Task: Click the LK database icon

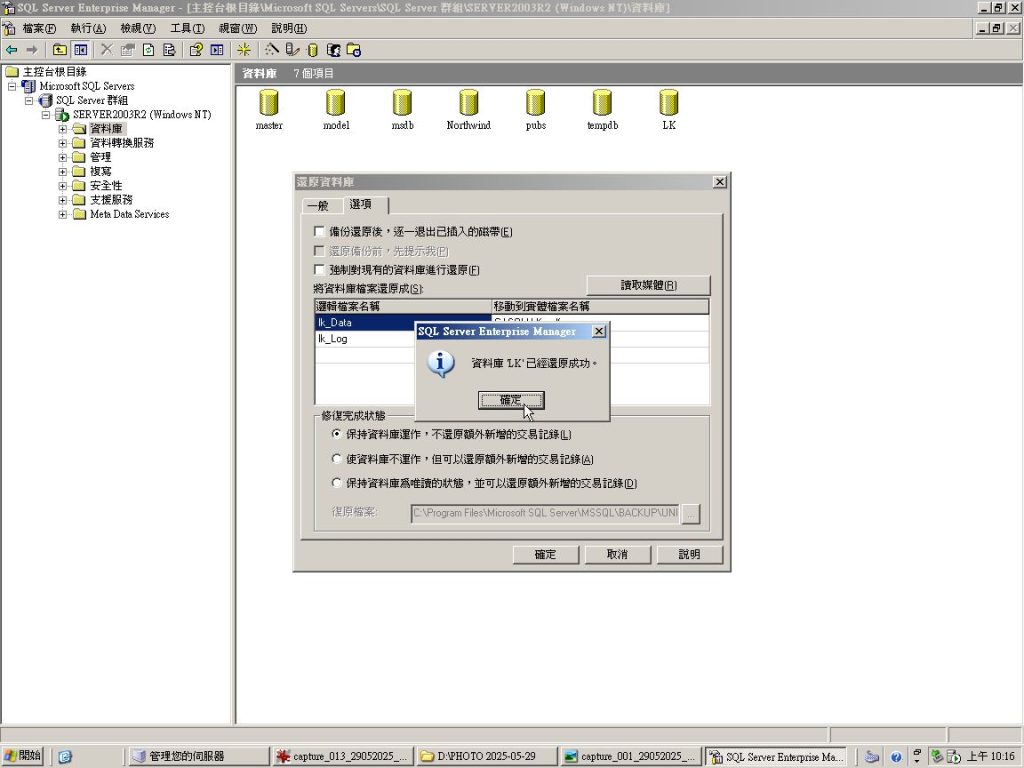Action: click(669, 104)
